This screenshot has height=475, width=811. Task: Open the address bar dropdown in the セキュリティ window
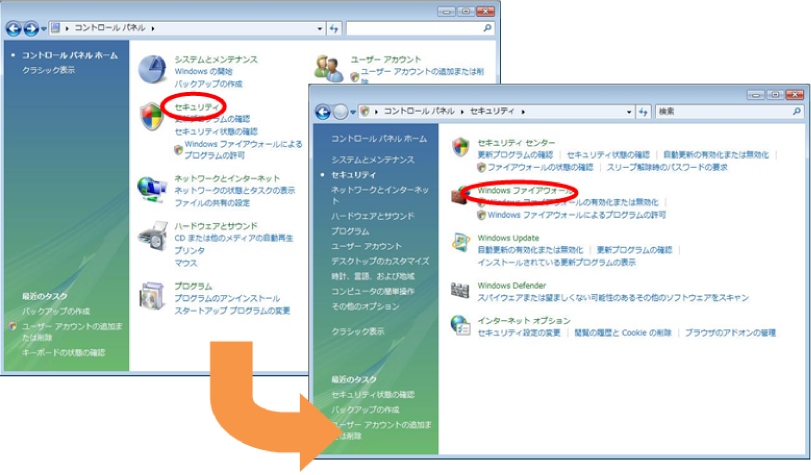click(631, 111)
